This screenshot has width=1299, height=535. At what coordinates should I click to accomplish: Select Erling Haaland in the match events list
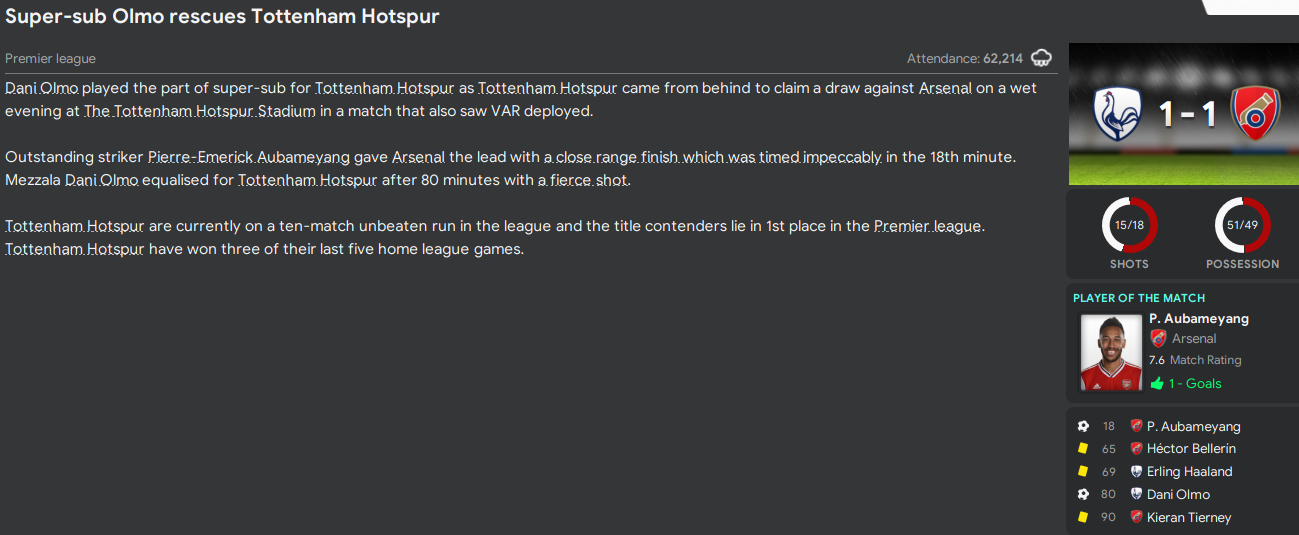coord(1189,472)
